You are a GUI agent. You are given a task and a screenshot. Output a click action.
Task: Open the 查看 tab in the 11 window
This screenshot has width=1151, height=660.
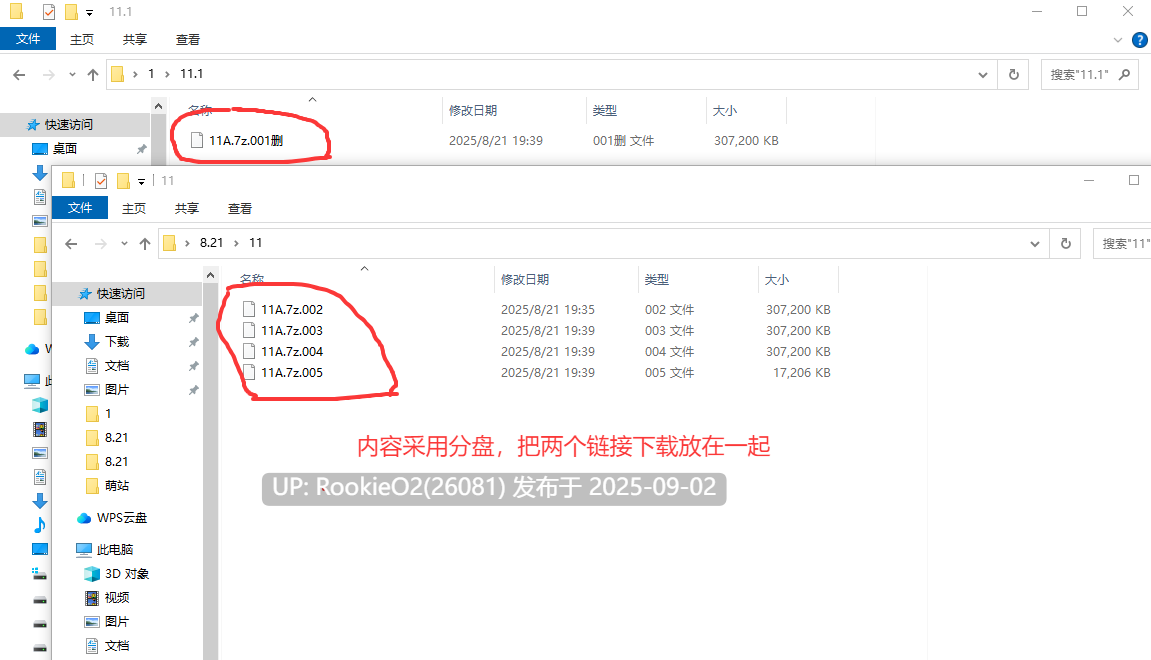(x=239, y=208)
